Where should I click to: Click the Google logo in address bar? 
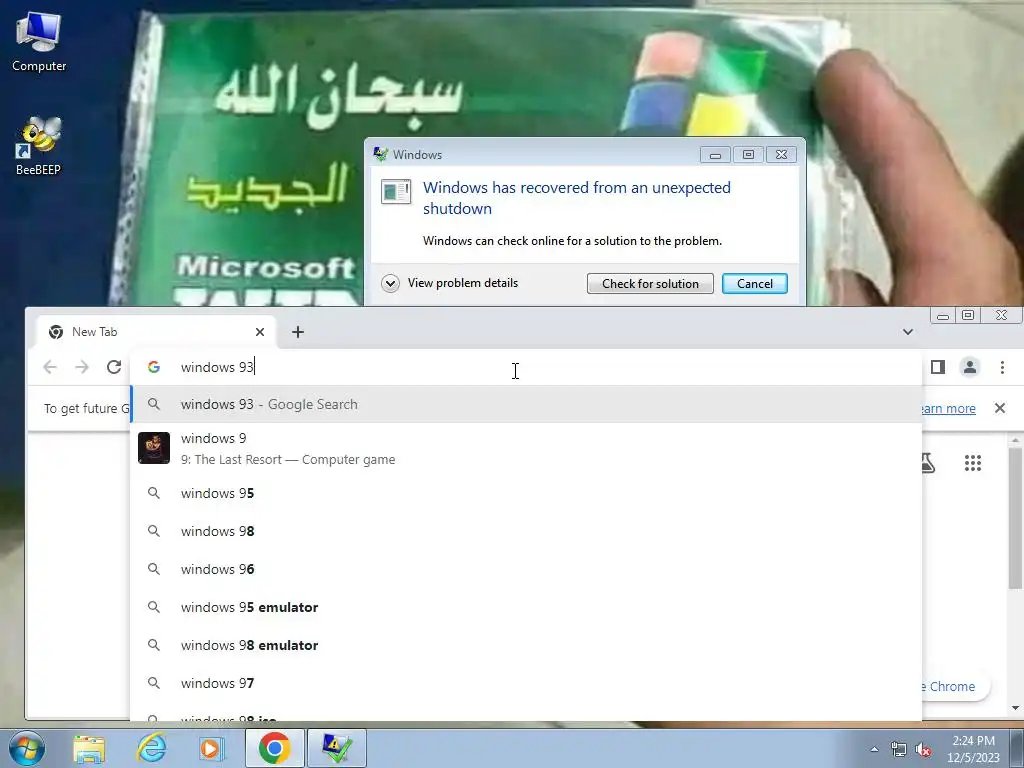pos(154,367)
